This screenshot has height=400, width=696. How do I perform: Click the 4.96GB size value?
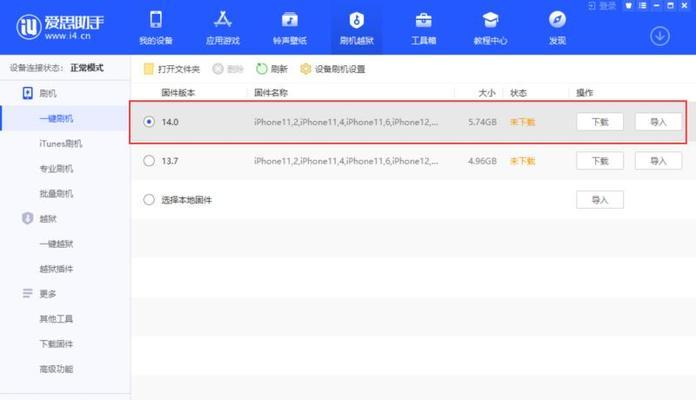point(482,161)
